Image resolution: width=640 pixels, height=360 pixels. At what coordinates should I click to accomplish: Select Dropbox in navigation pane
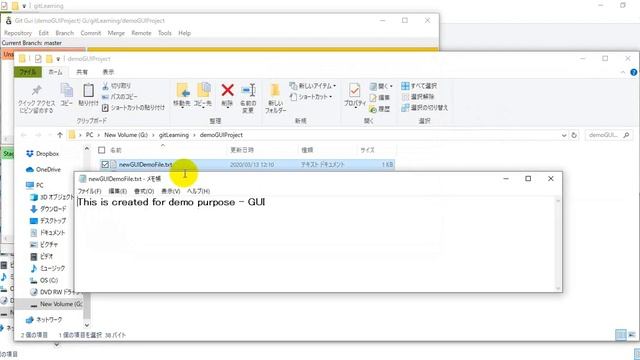pyautogui.click(x=43, y=154)
